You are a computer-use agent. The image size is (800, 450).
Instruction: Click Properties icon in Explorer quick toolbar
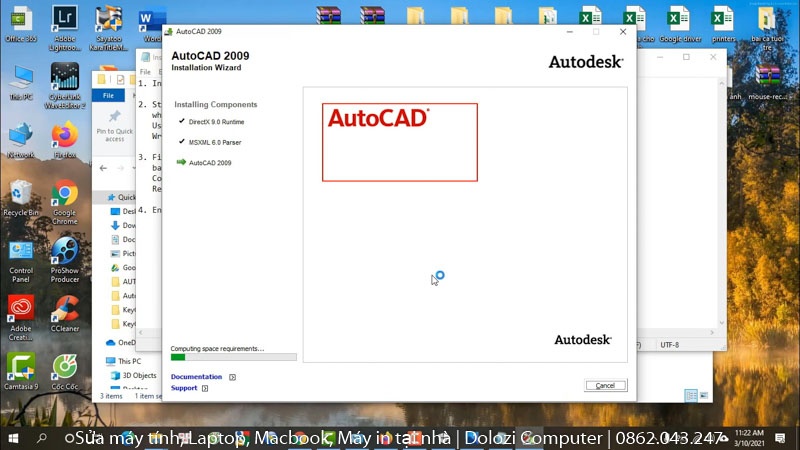(x=120, y=80)
